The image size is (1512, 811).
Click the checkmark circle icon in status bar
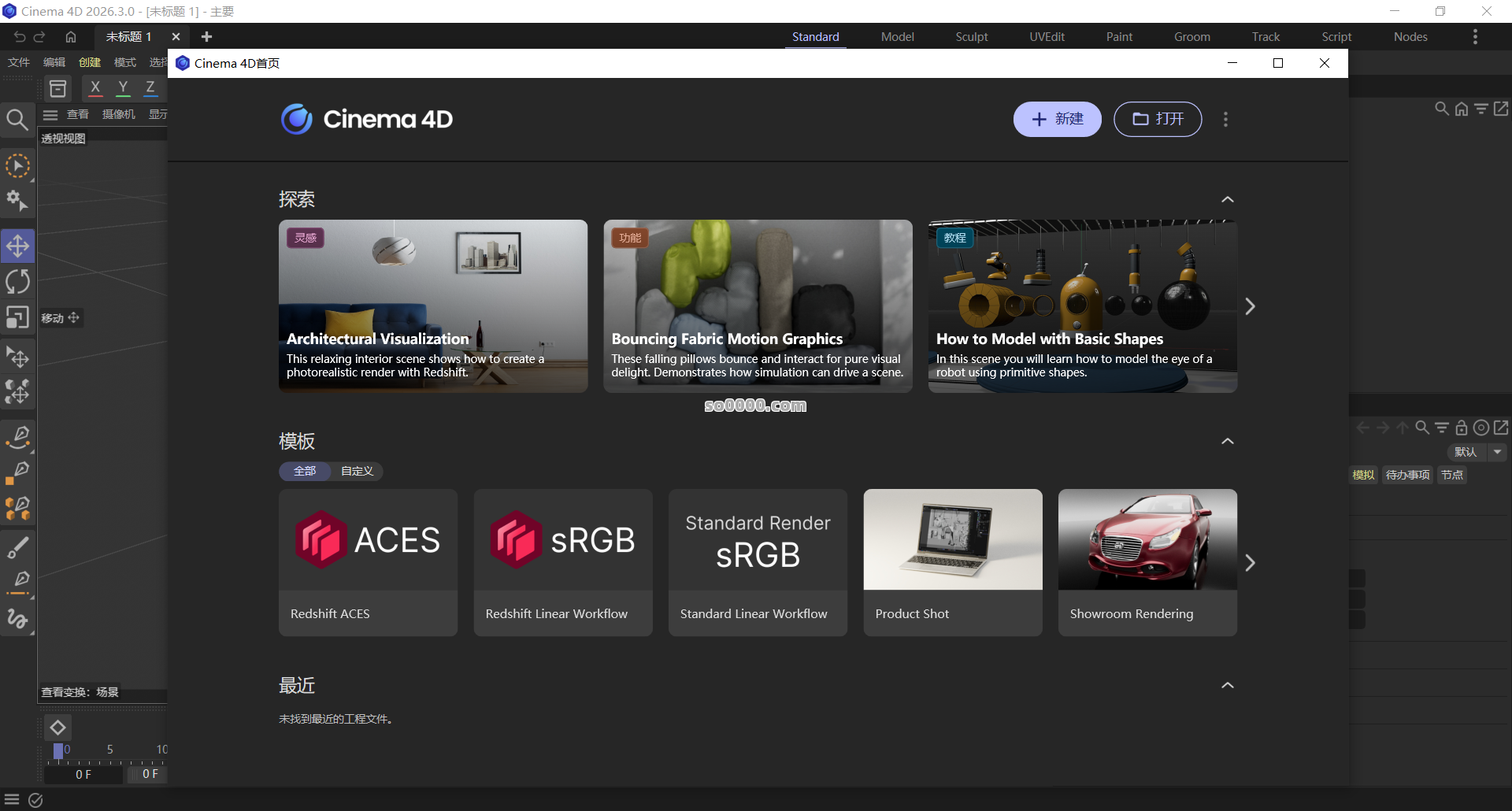click(35, 800)
